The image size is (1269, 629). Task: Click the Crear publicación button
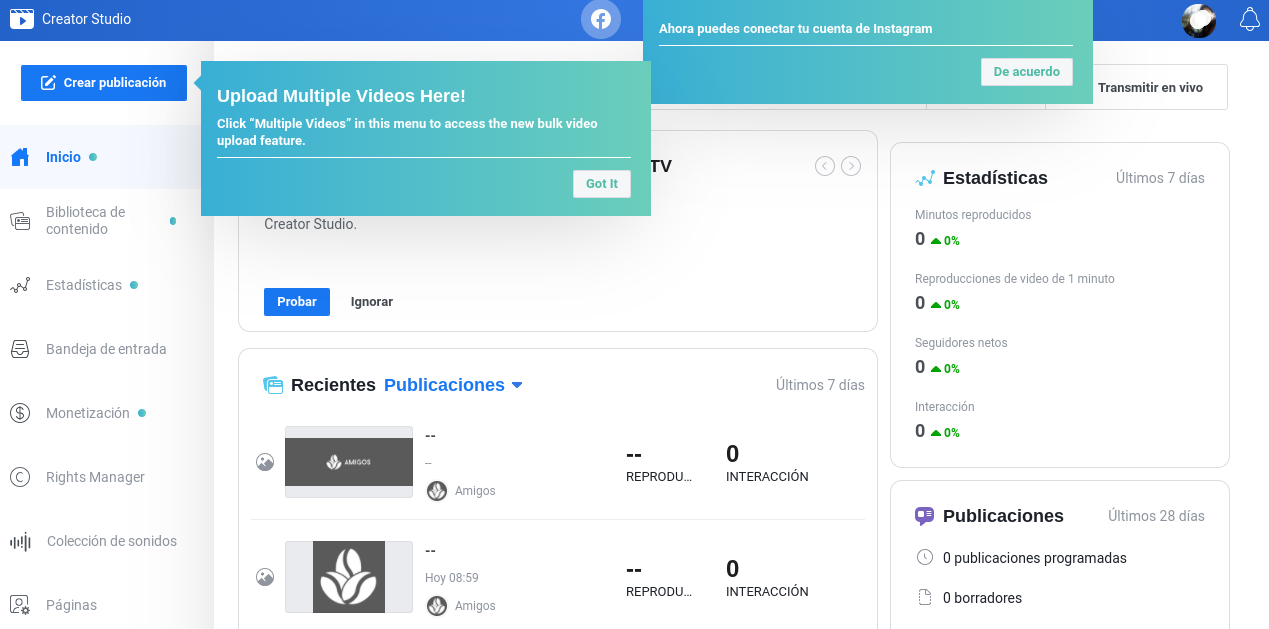tap(104, 83)
